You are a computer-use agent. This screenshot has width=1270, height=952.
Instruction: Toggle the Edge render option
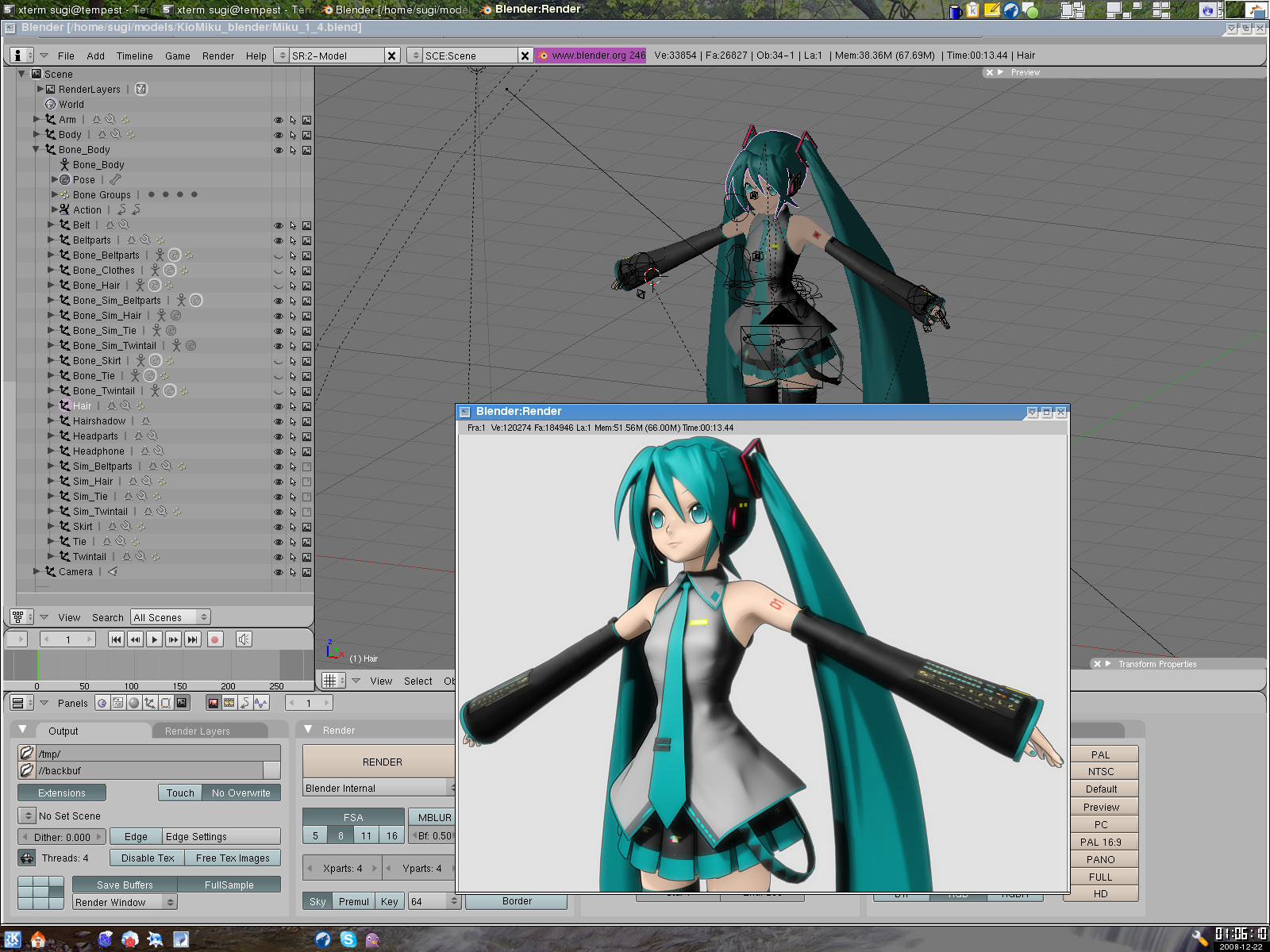coord(136,836)
